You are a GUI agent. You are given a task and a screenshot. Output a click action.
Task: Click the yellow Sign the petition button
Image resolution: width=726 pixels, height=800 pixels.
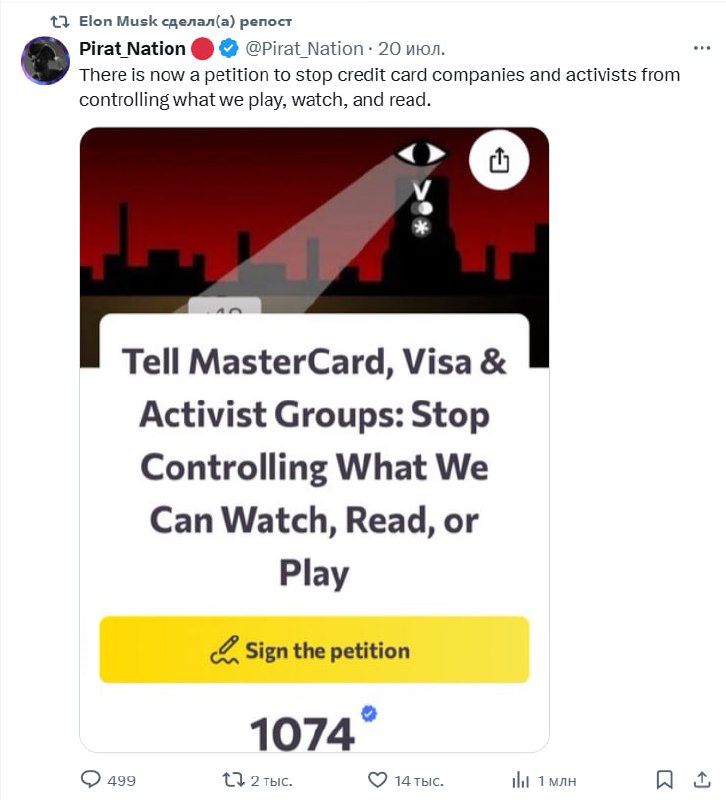[x=314, y=650]
